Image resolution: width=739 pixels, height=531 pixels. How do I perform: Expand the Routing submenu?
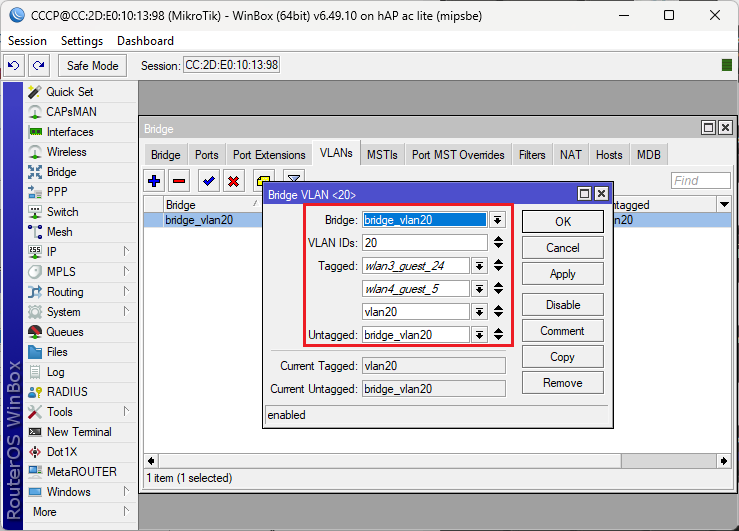point(126,291)
